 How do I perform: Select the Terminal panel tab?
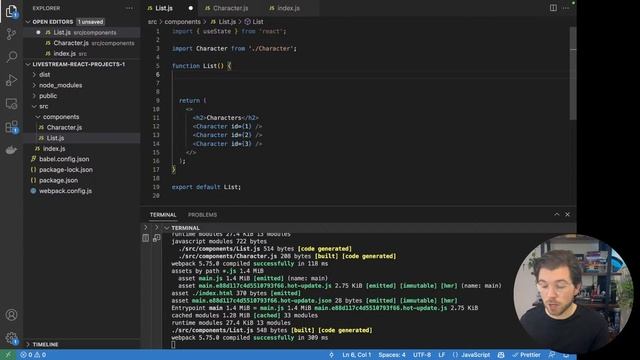[x=163, y=215]
